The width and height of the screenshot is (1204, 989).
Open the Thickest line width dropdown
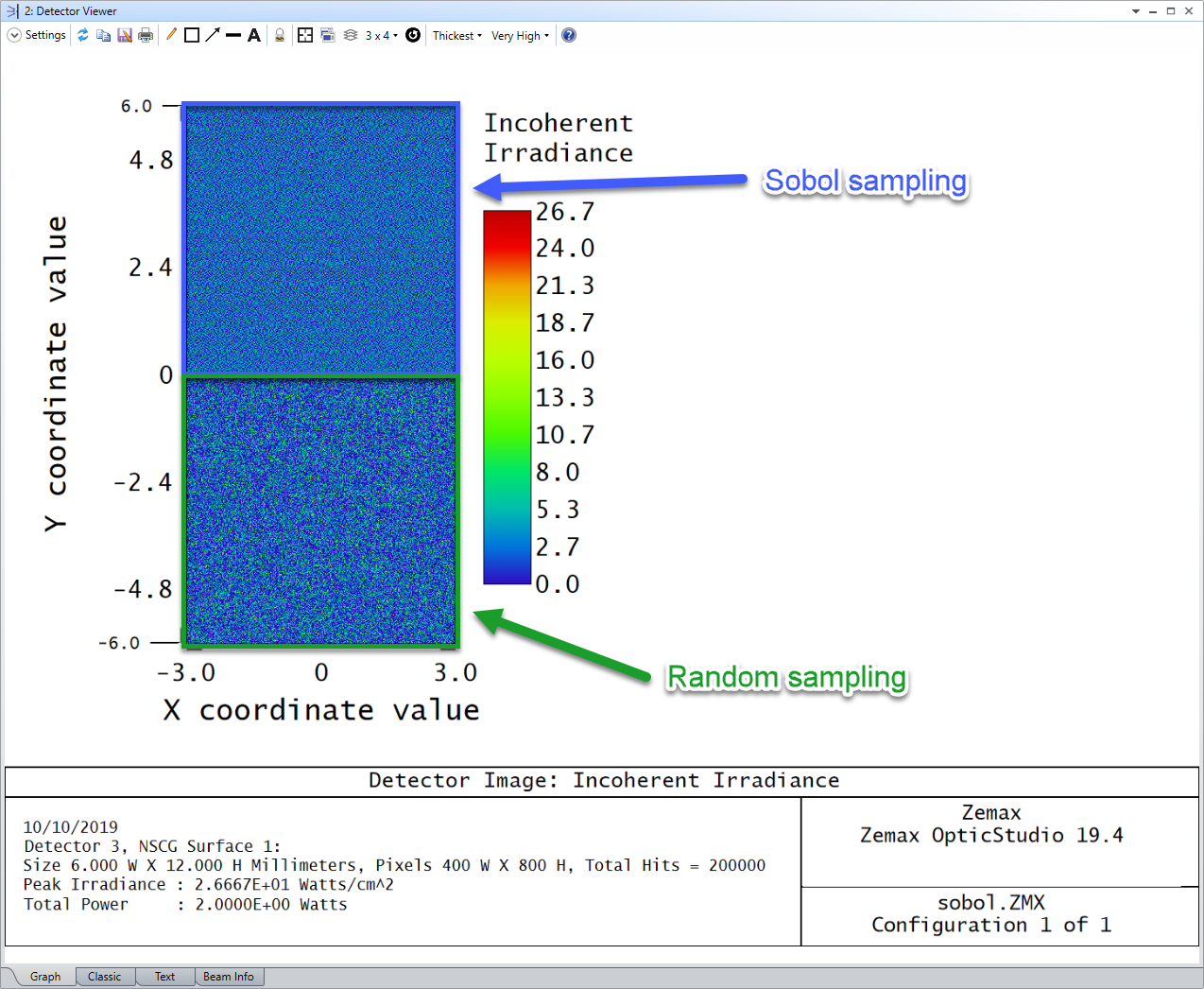point(457,35)
